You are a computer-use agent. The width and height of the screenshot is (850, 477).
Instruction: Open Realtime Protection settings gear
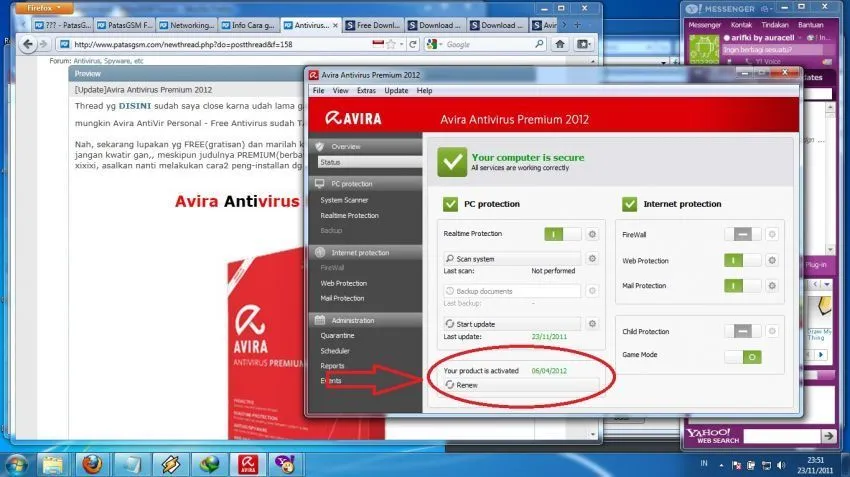592,234
